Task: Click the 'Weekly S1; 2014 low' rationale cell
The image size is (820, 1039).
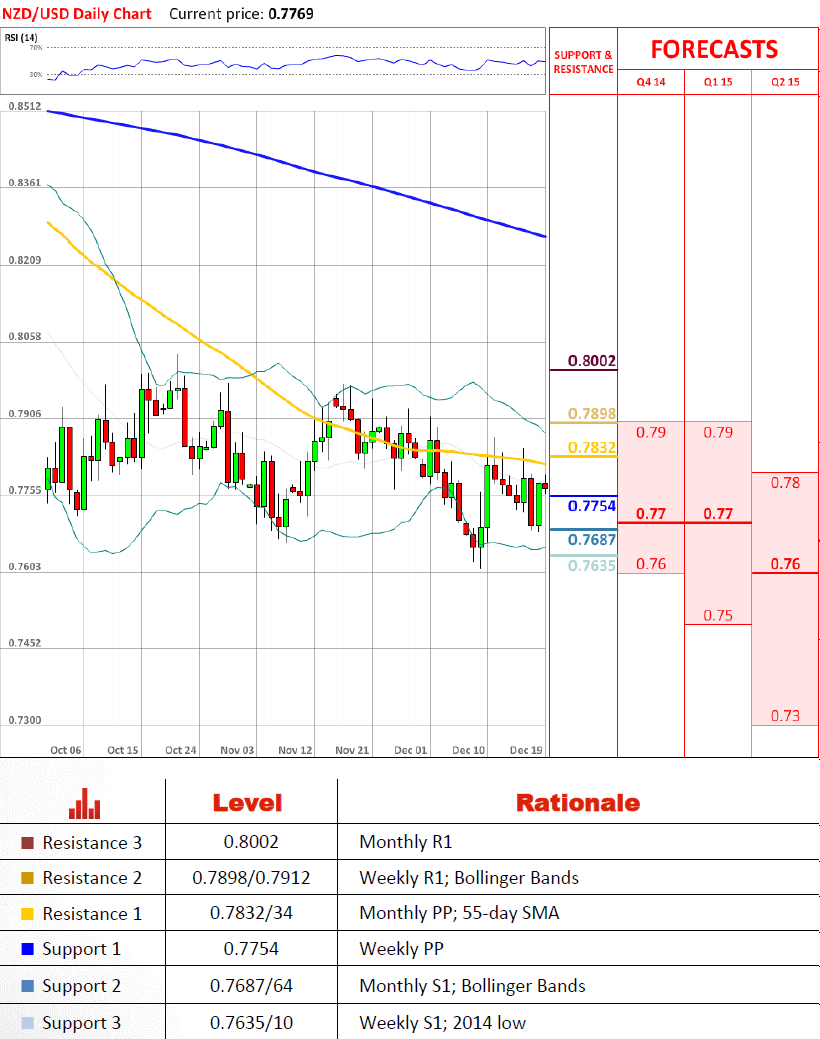Action: (x=443, y=1023)
